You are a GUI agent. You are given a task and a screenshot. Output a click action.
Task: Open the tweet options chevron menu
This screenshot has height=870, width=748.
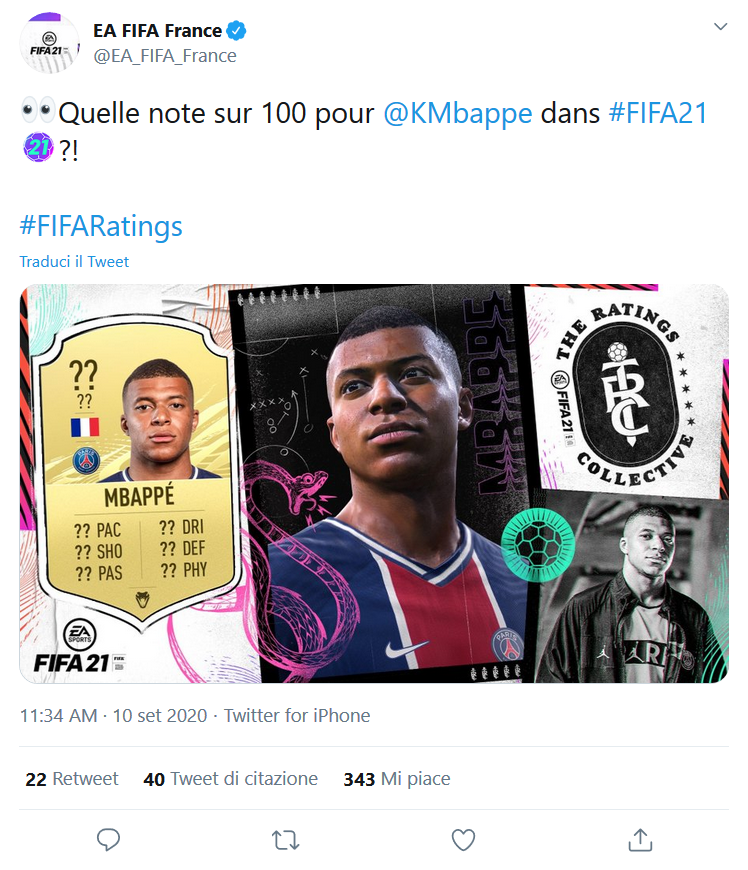point(720,26)
